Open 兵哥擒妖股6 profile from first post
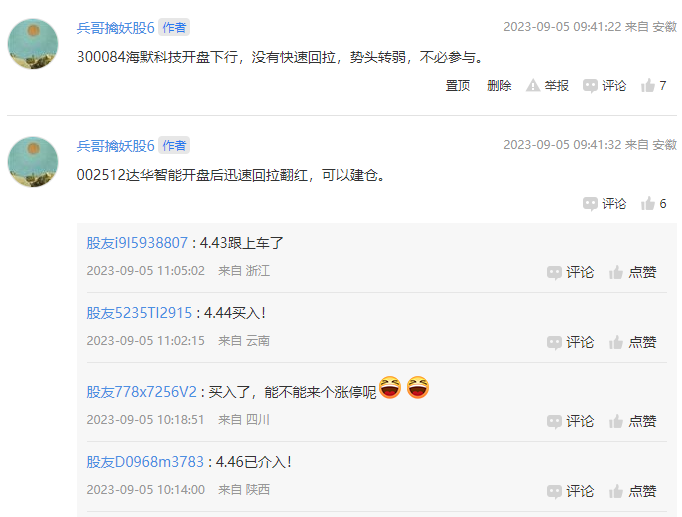 (x=115, y=28)
